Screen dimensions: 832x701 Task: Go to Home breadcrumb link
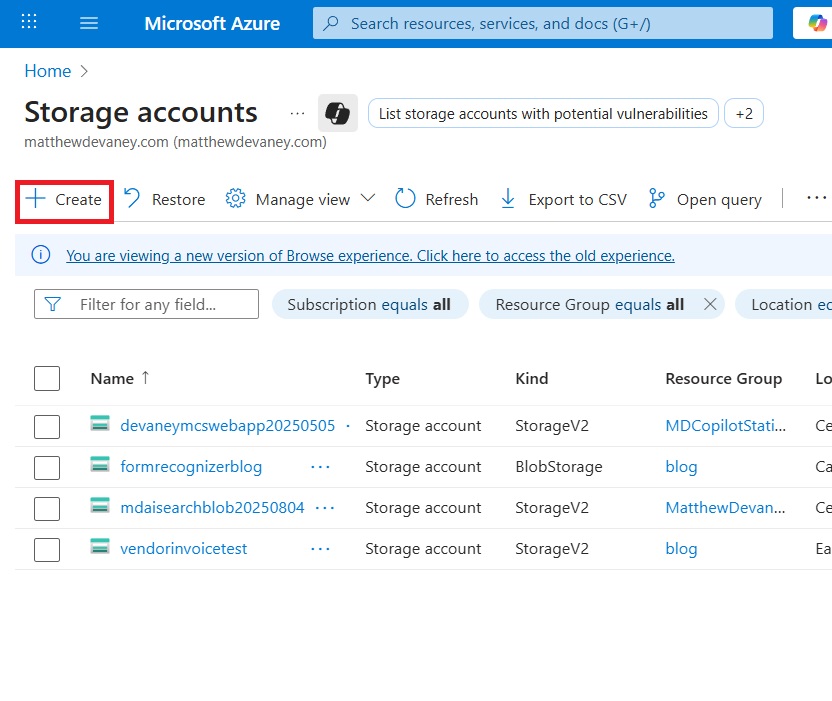(x=48, y=71)
